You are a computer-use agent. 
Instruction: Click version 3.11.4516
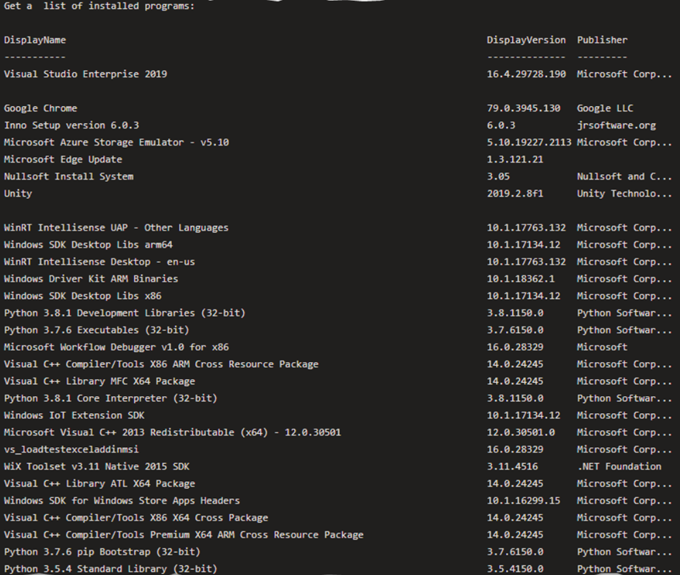tap(512, 467)
